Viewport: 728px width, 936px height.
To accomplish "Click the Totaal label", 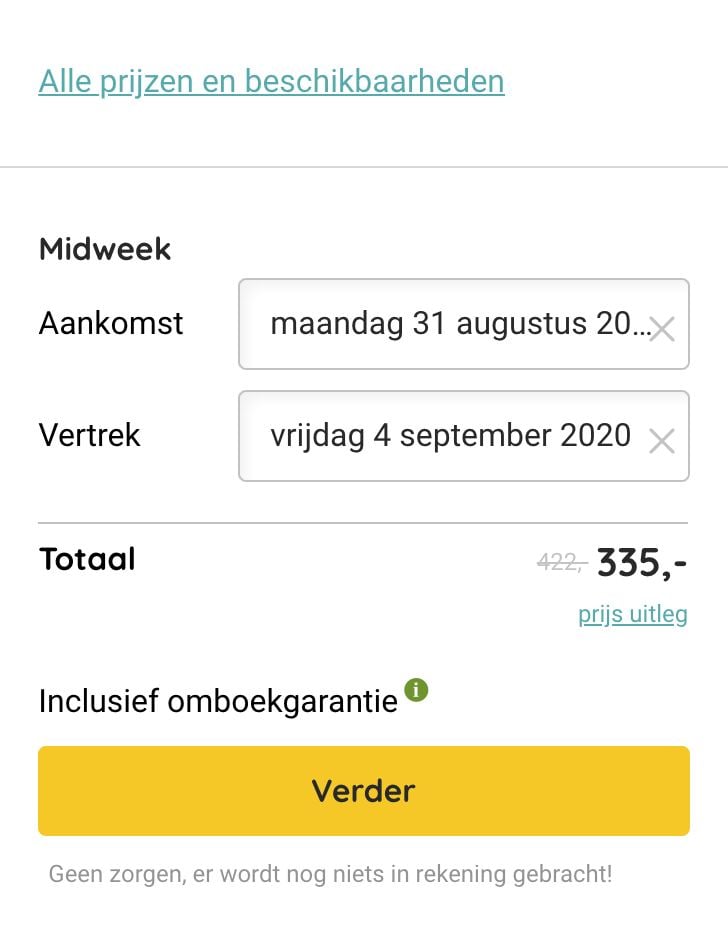I will pos(87,559).
